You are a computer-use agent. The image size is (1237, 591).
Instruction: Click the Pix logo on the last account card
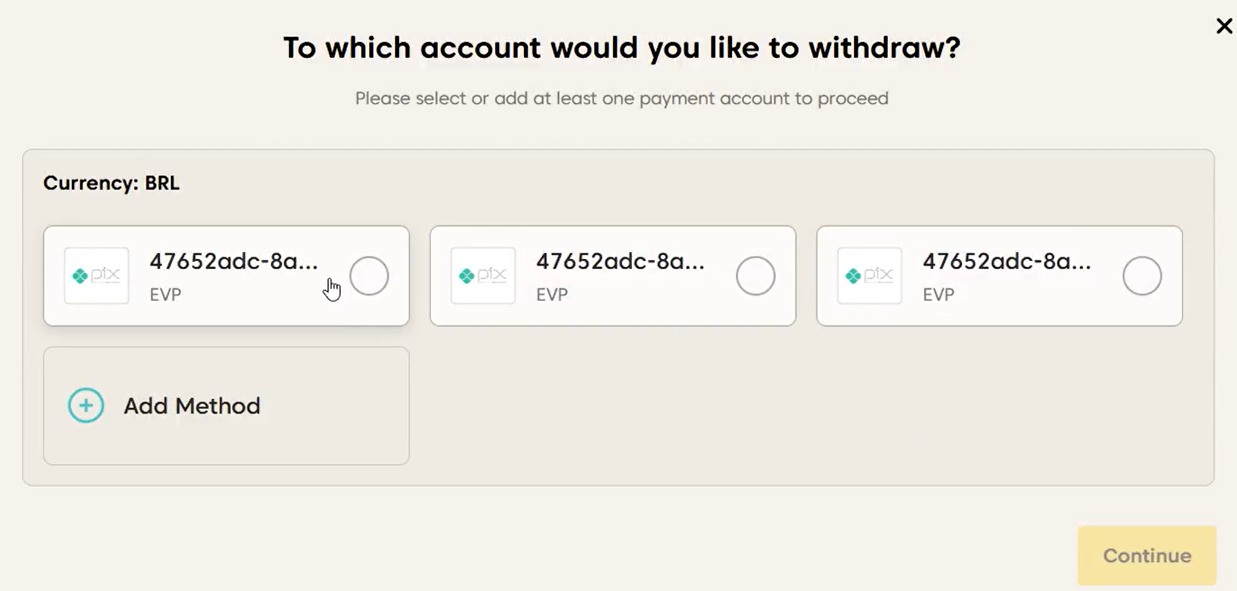tap(869, 276)
